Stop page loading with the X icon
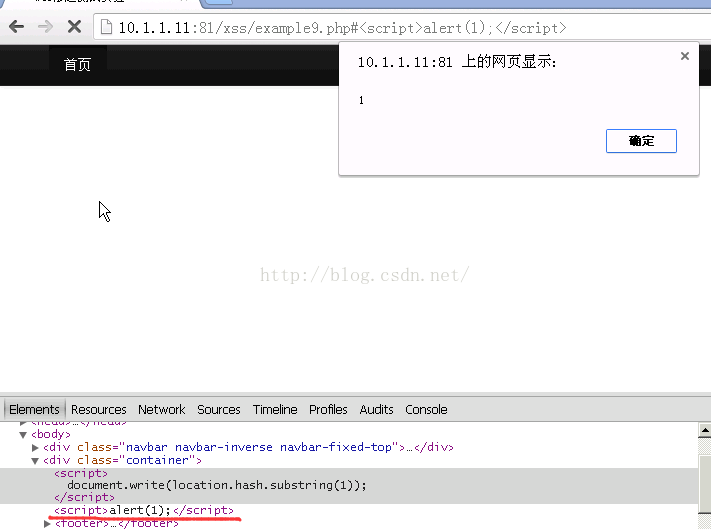The image size is (711, 529). pyautogui.click(x=74, y=27)
